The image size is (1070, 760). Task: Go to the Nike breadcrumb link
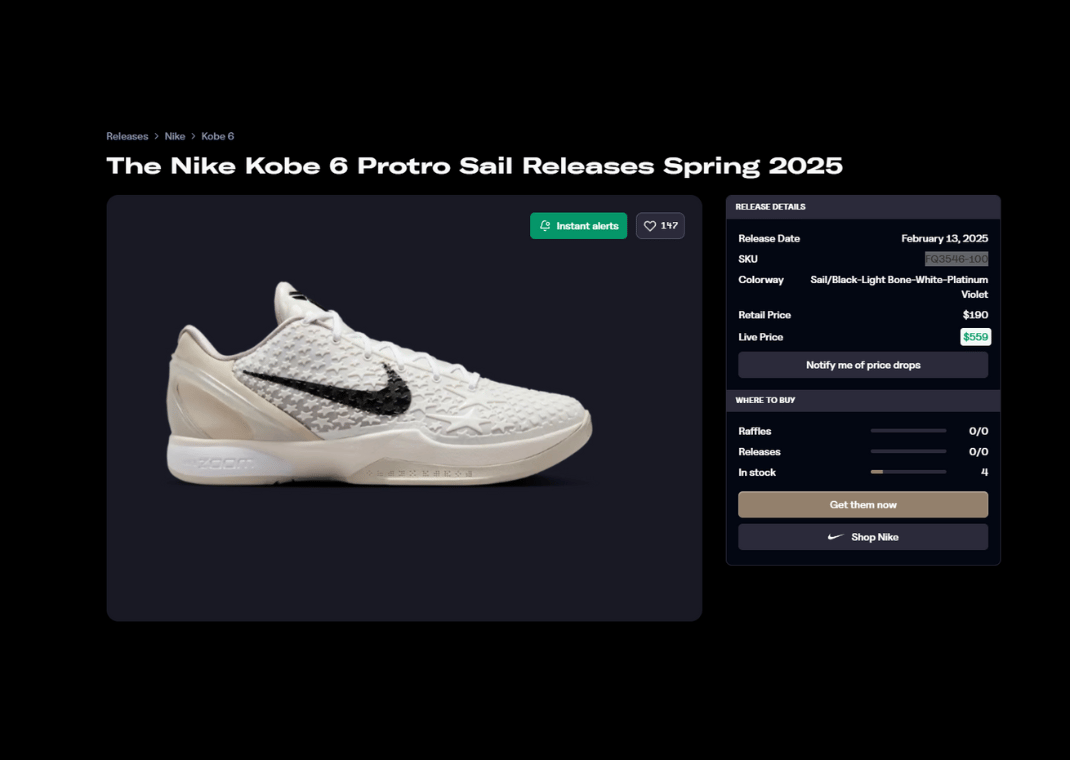click(175, 136)
